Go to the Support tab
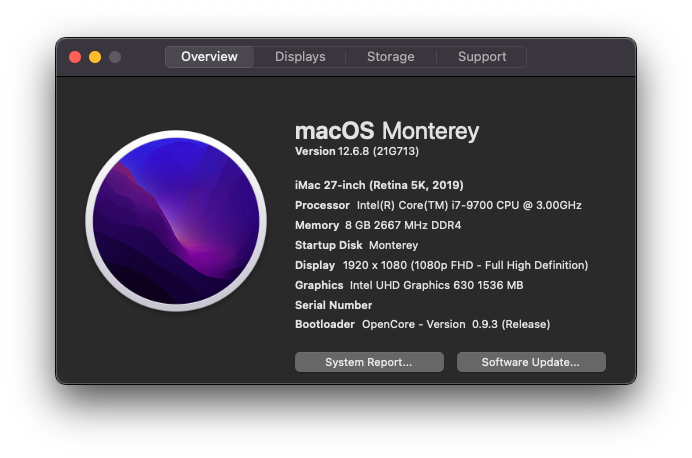692x458 pixels. point(482,56)
